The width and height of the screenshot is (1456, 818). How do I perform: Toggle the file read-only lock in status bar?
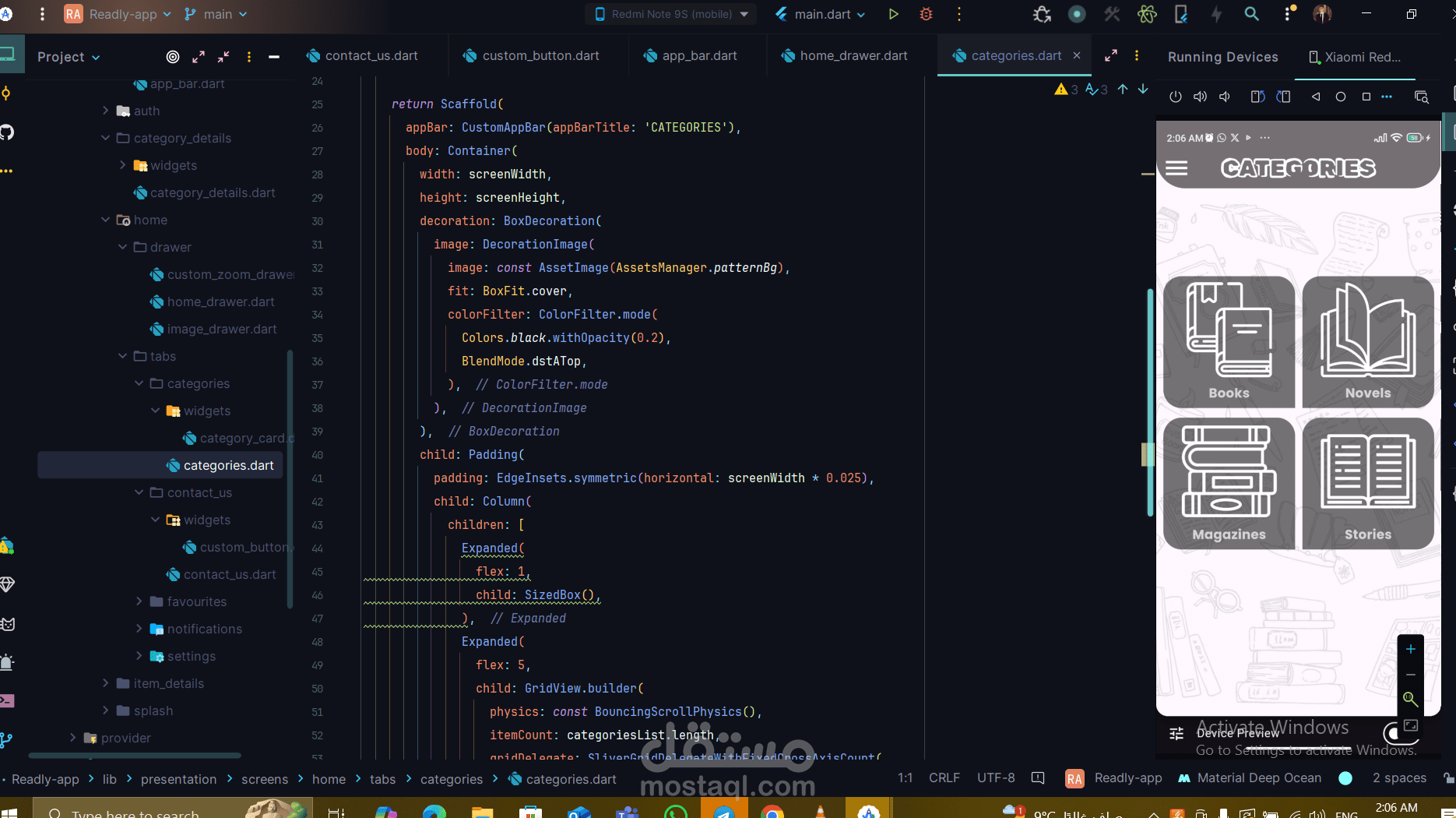(1448, 778)
